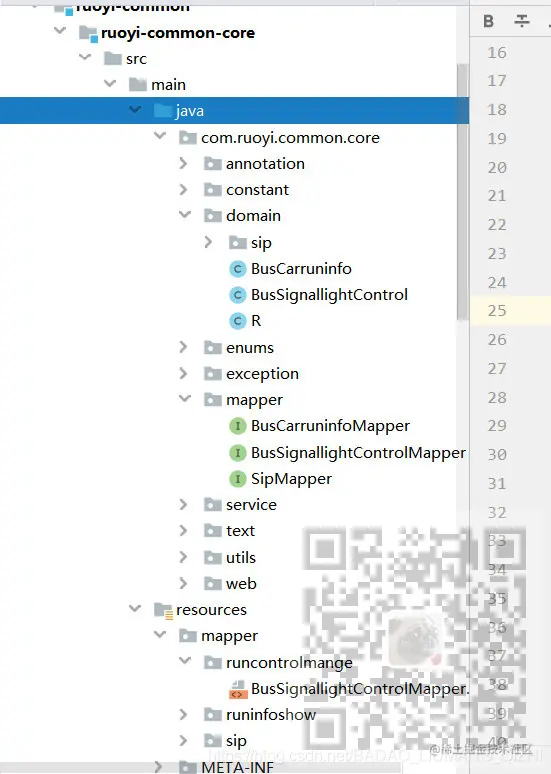Image resolution: width=551 pixels, height=774 pixels.
Task: Click line number 25 in the gutter
Action: [x=497, y=310]
